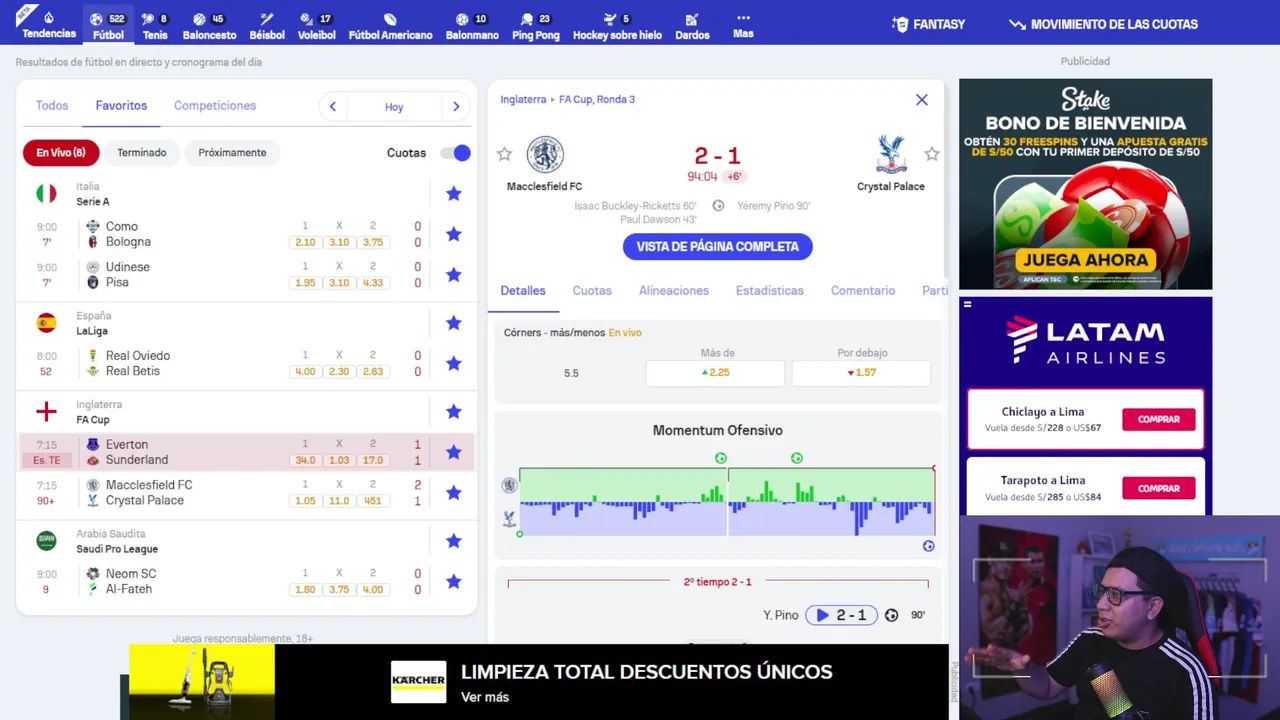Open Como vs Bologna match row
The image size is (1280, 720).
tap(246, 234)
